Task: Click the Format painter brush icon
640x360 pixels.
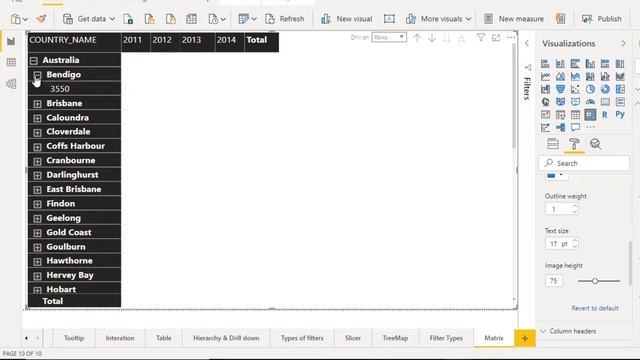Action: (x=41, y=19)
